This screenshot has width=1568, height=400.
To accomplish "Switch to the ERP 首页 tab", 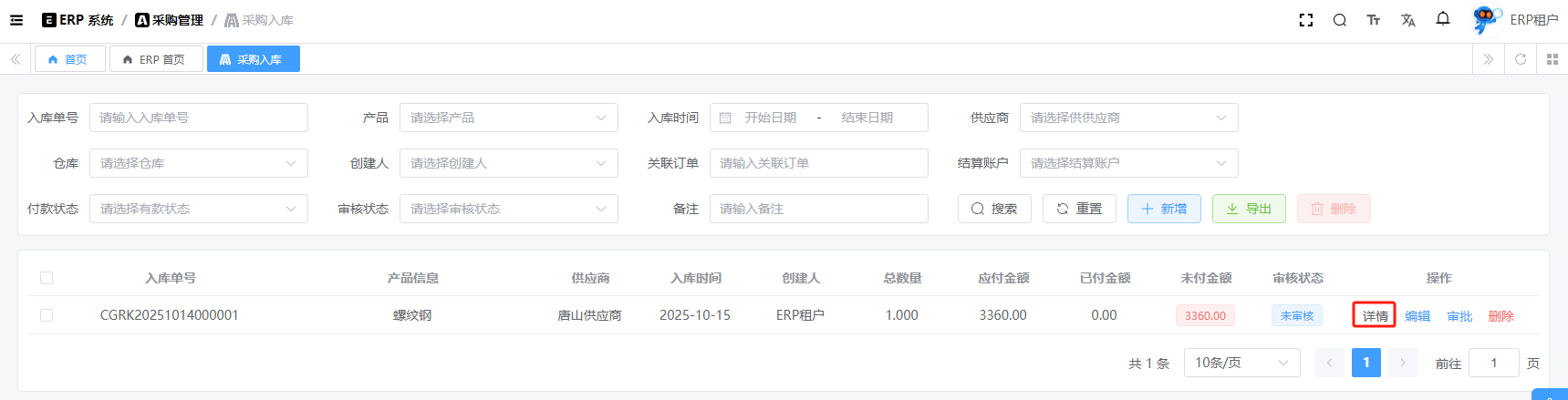I will (x=156, y=59).
